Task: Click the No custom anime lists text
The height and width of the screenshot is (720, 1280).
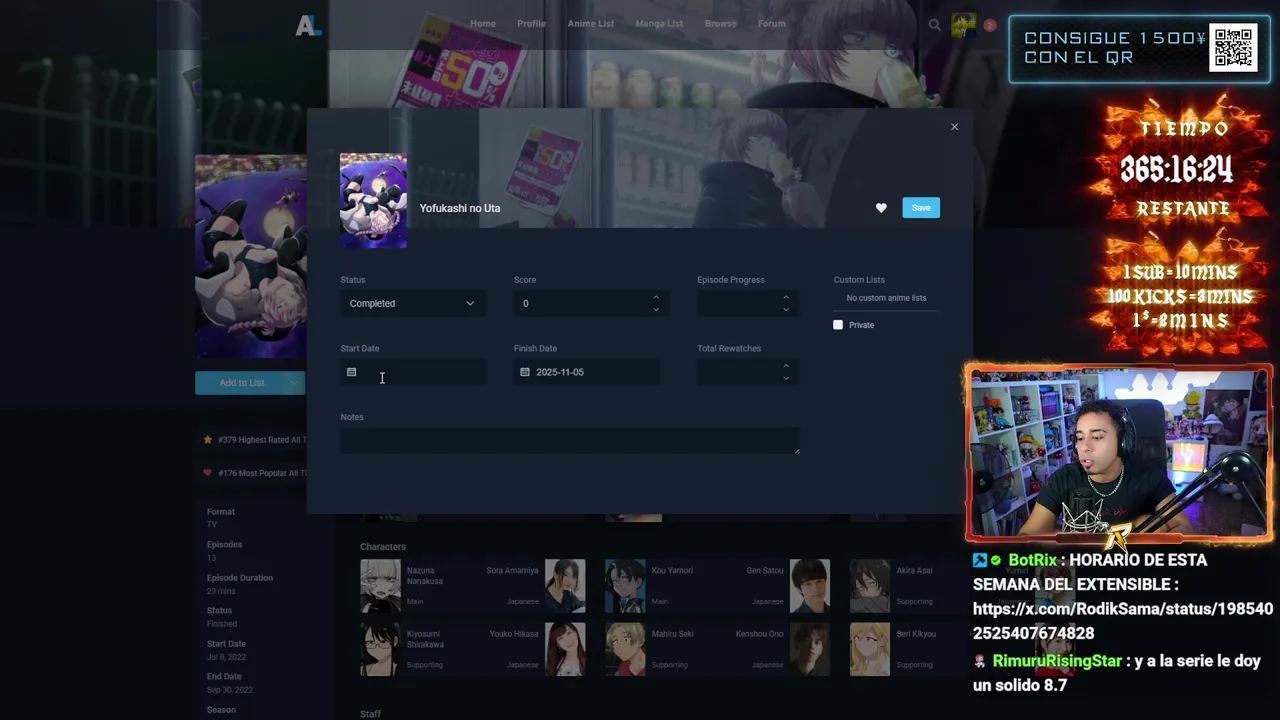Action: [886, 298]
